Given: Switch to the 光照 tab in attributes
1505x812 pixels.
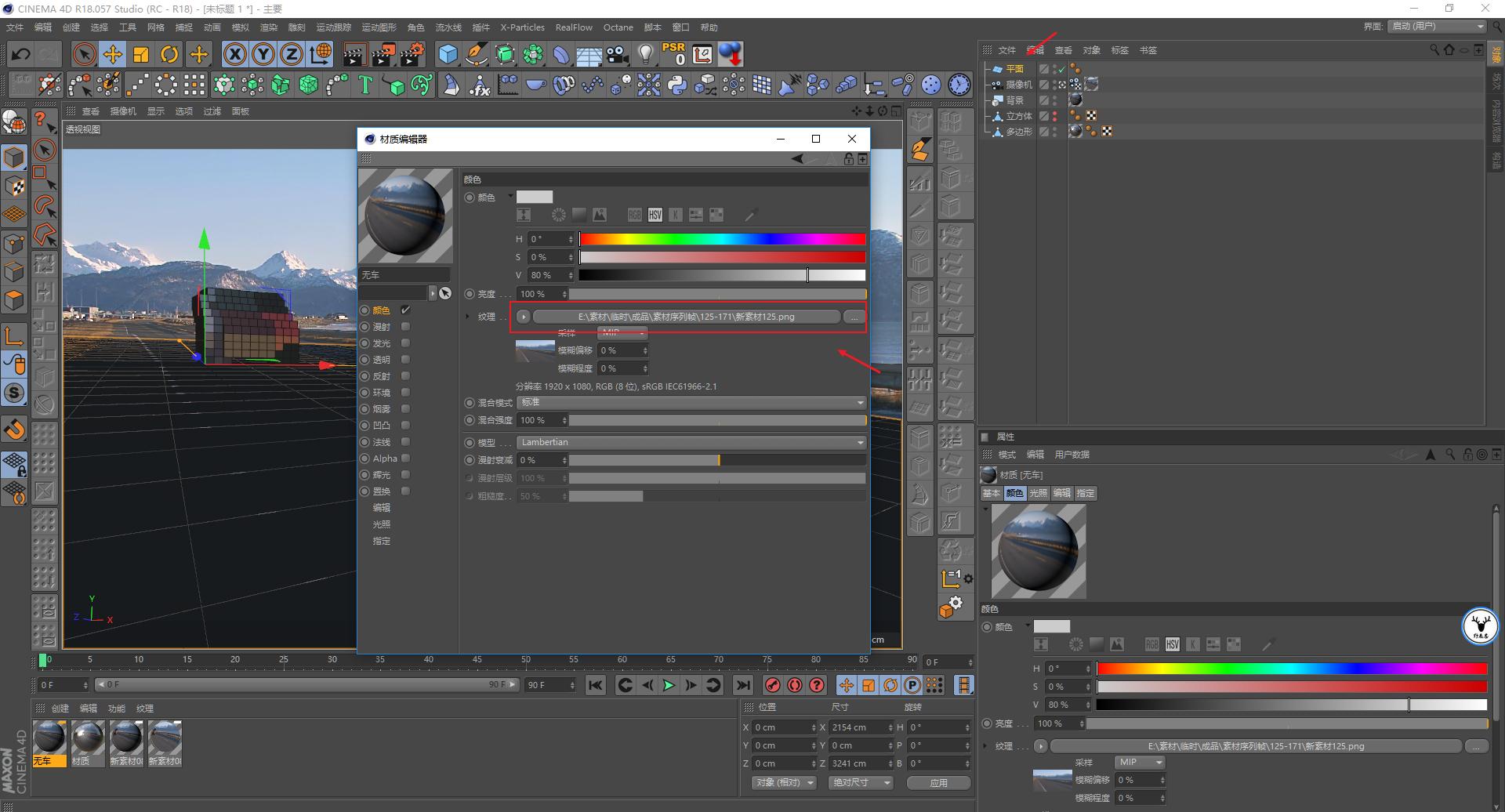Looking at the screenshot, I should pos(1038,493).
